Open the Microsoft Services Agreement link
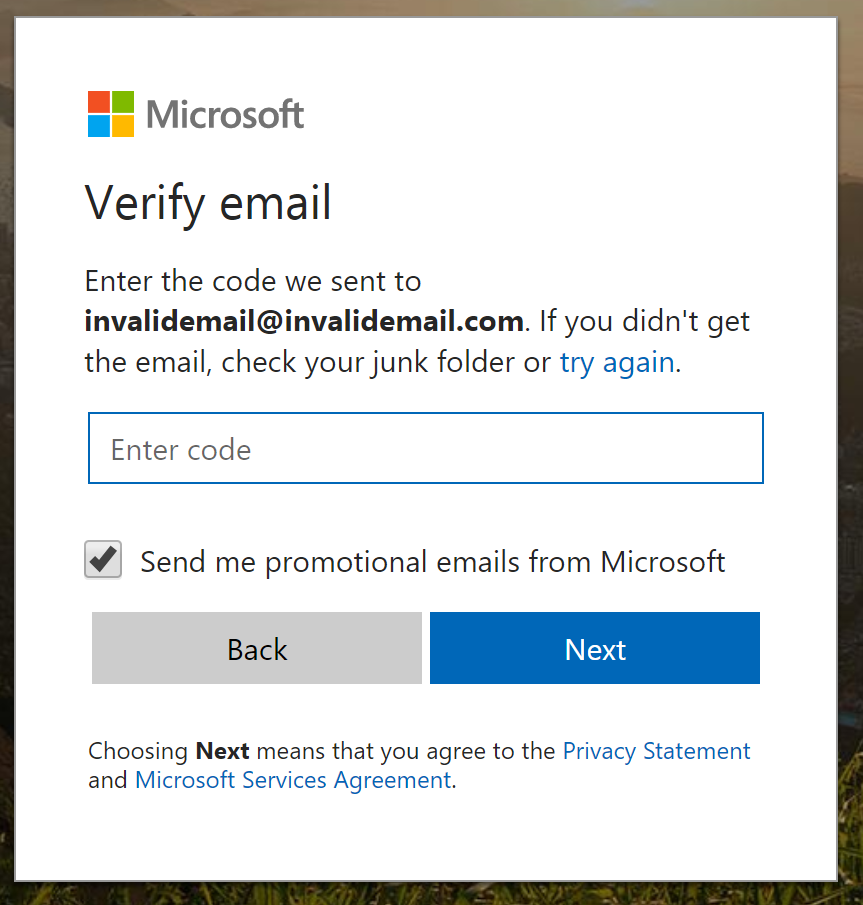 coord(293,780)
